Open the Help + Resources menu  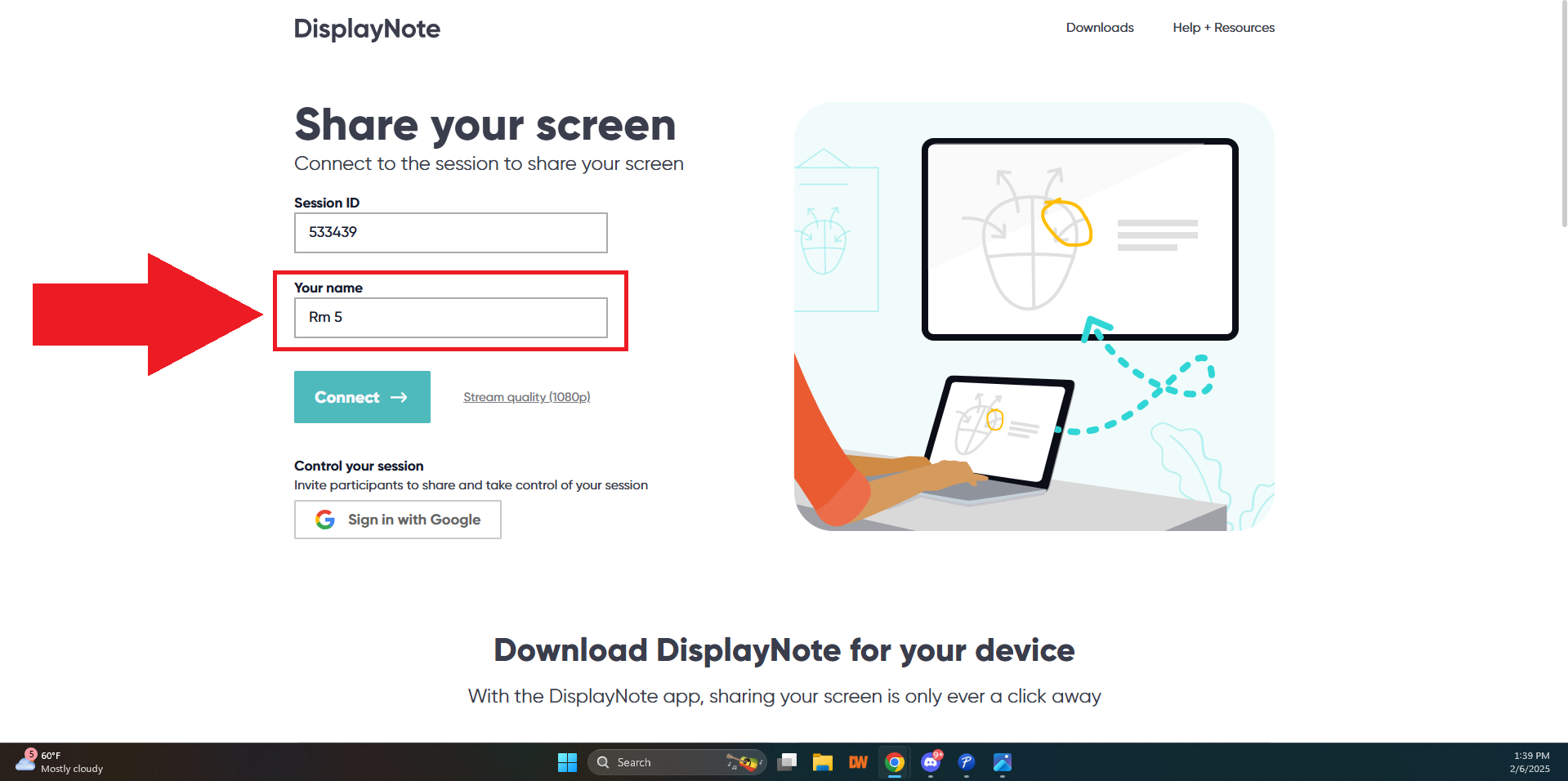click(1223, 28)
